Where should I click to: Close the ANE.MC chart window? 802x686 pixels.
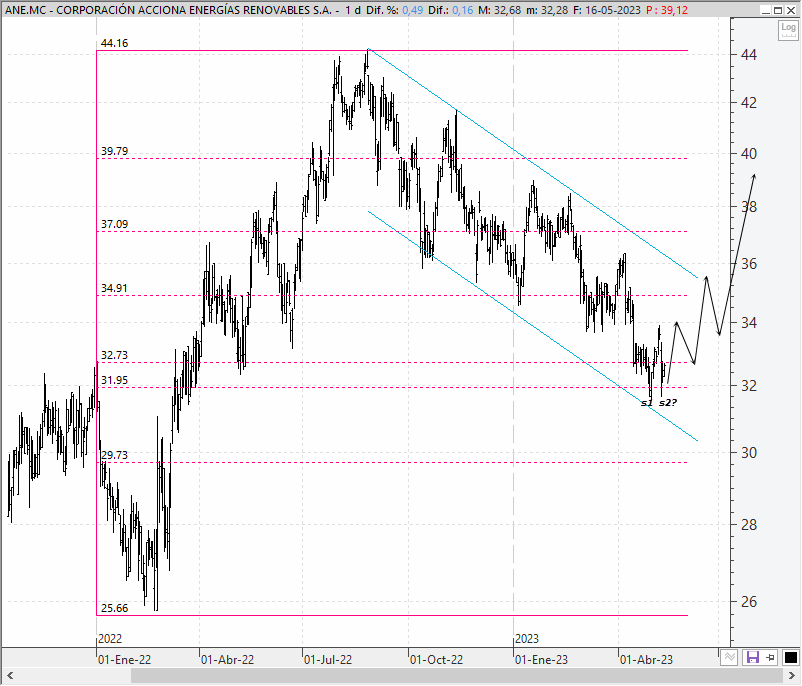(x=791, y=10)
